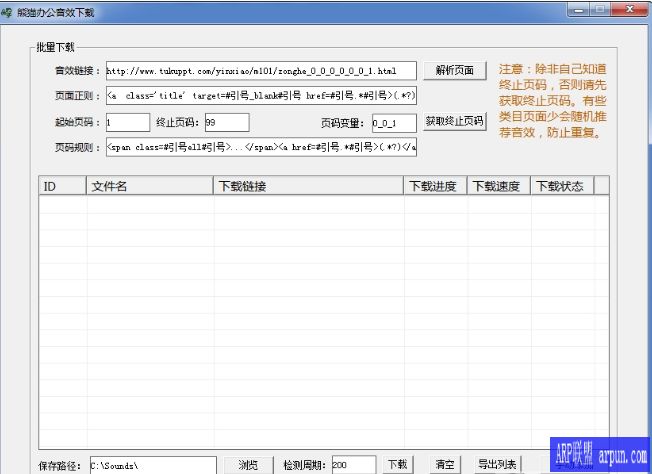Maximize the window
This screenshot has width=652, height=474.
(x=600, y=9)
